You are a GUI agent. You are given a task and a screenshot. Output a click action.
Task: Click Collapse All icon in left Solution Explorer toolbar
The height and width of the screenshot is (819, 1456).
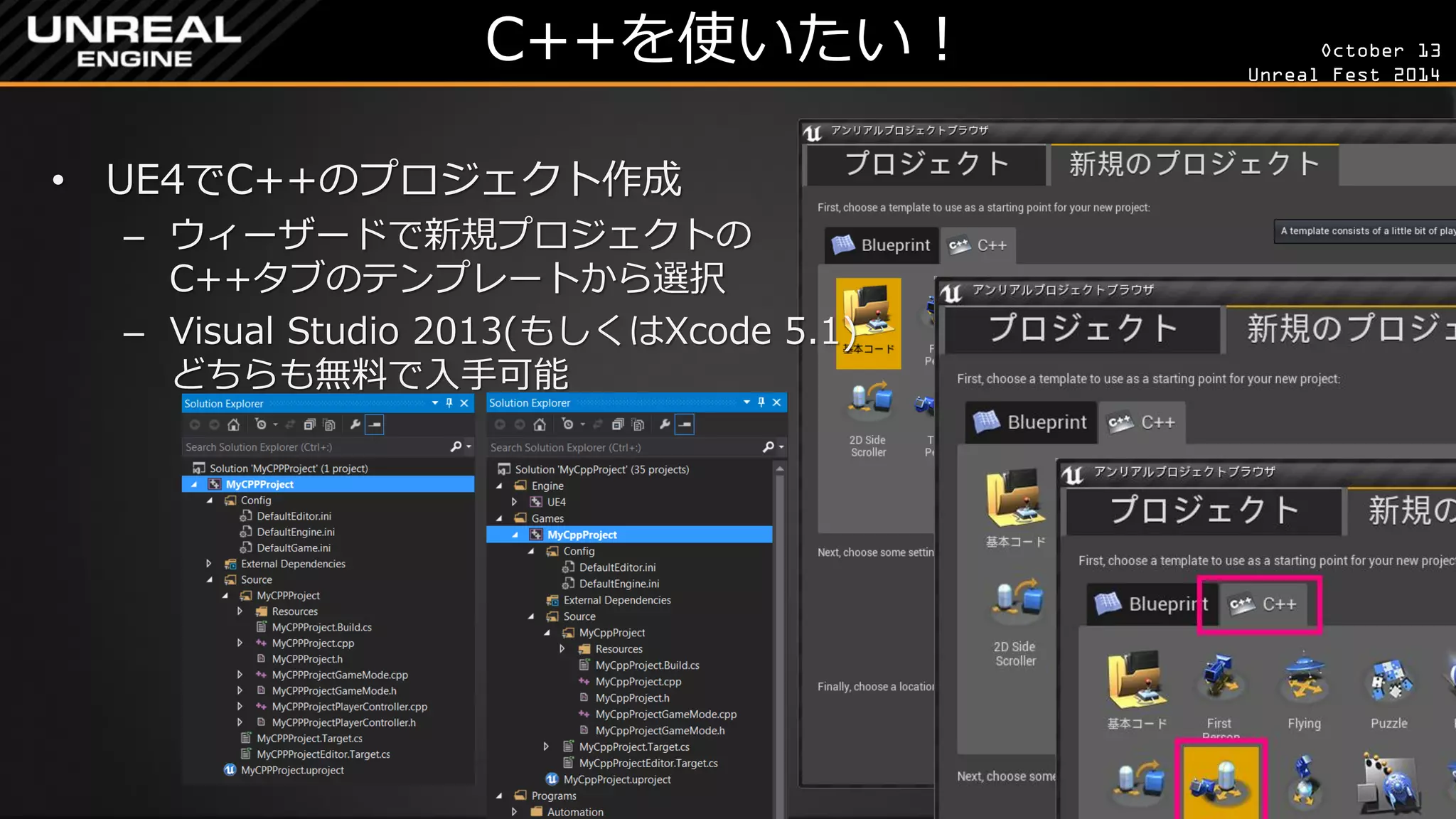[309, 424]
